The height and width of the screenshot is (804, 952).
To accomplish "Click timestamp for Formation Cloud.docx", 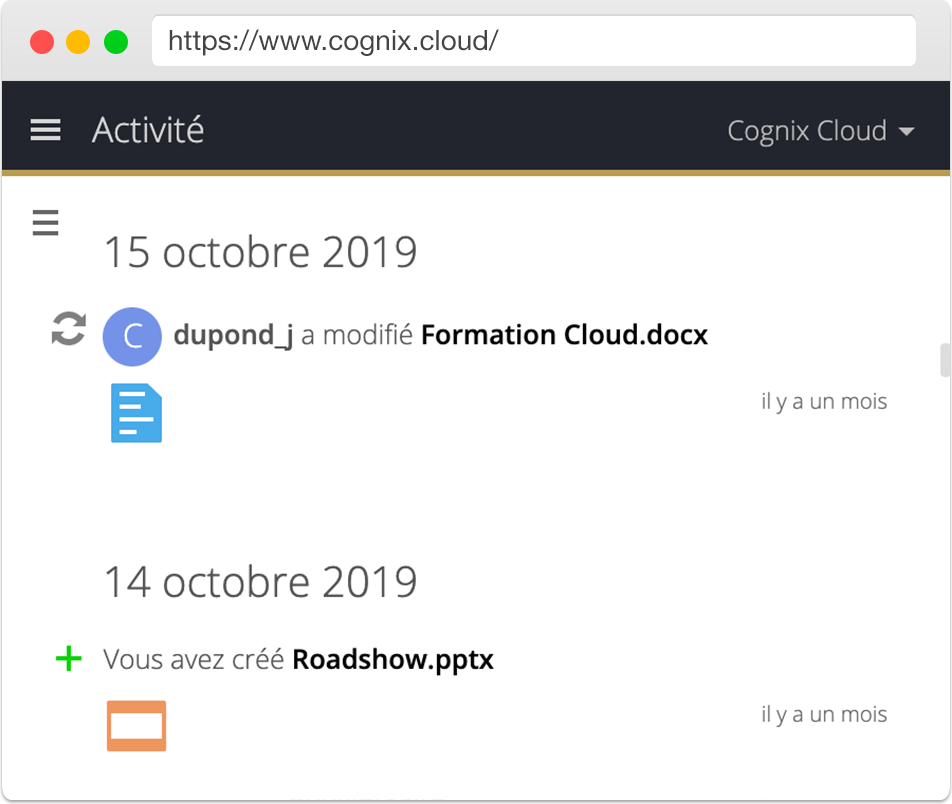I will (x=824, y=402).
